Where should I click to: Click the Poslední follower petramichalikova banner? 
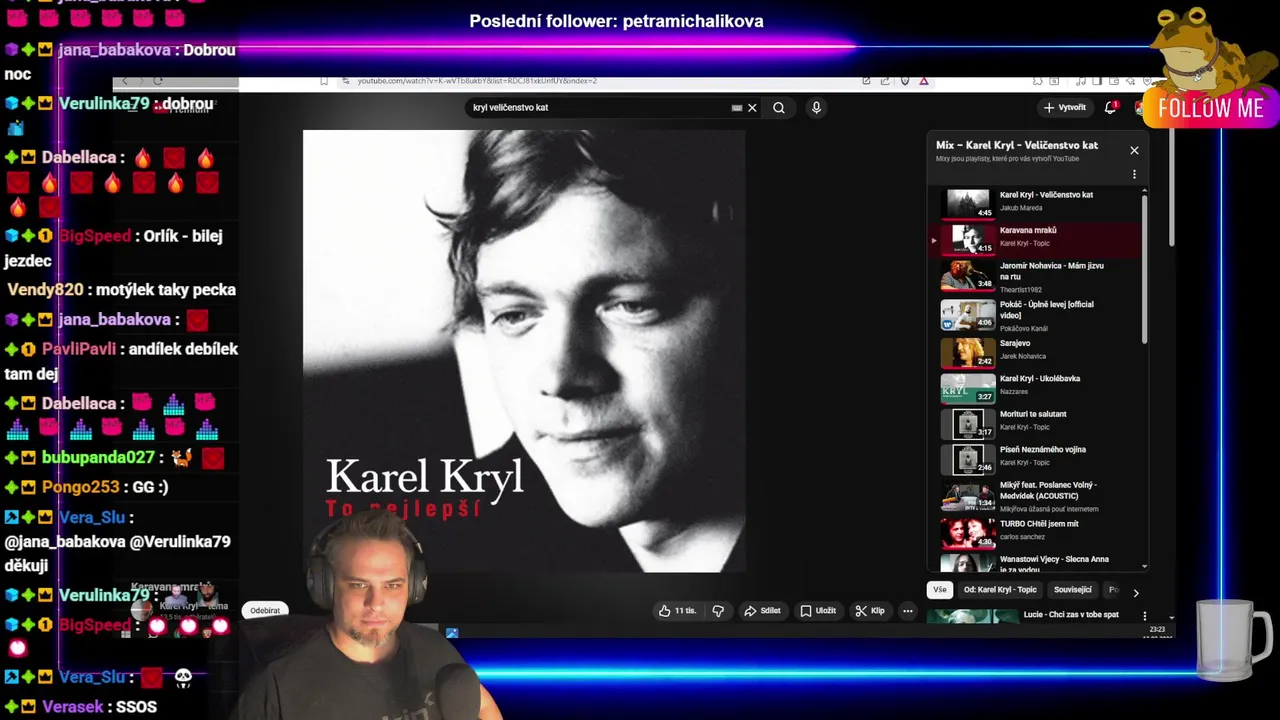[616, 21]
